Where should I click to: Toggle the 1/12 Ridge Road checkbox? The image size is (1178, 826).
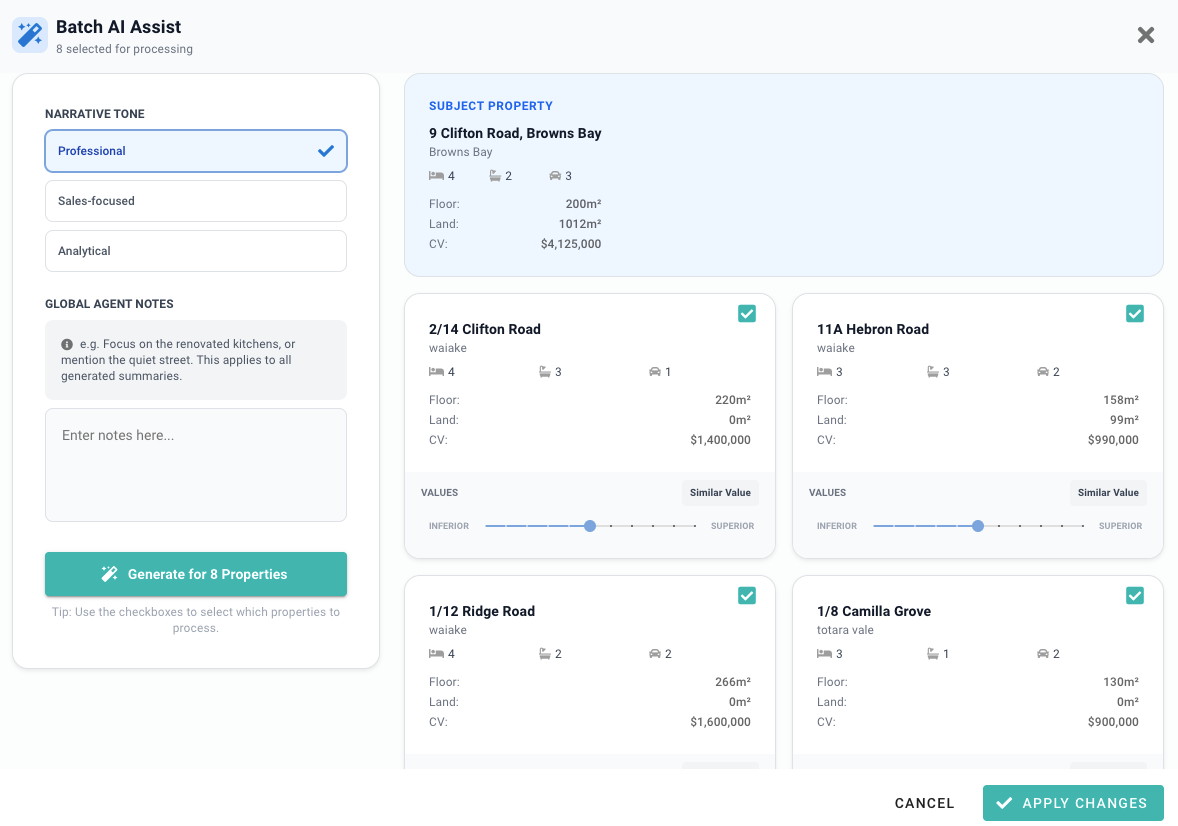point(747,596)
